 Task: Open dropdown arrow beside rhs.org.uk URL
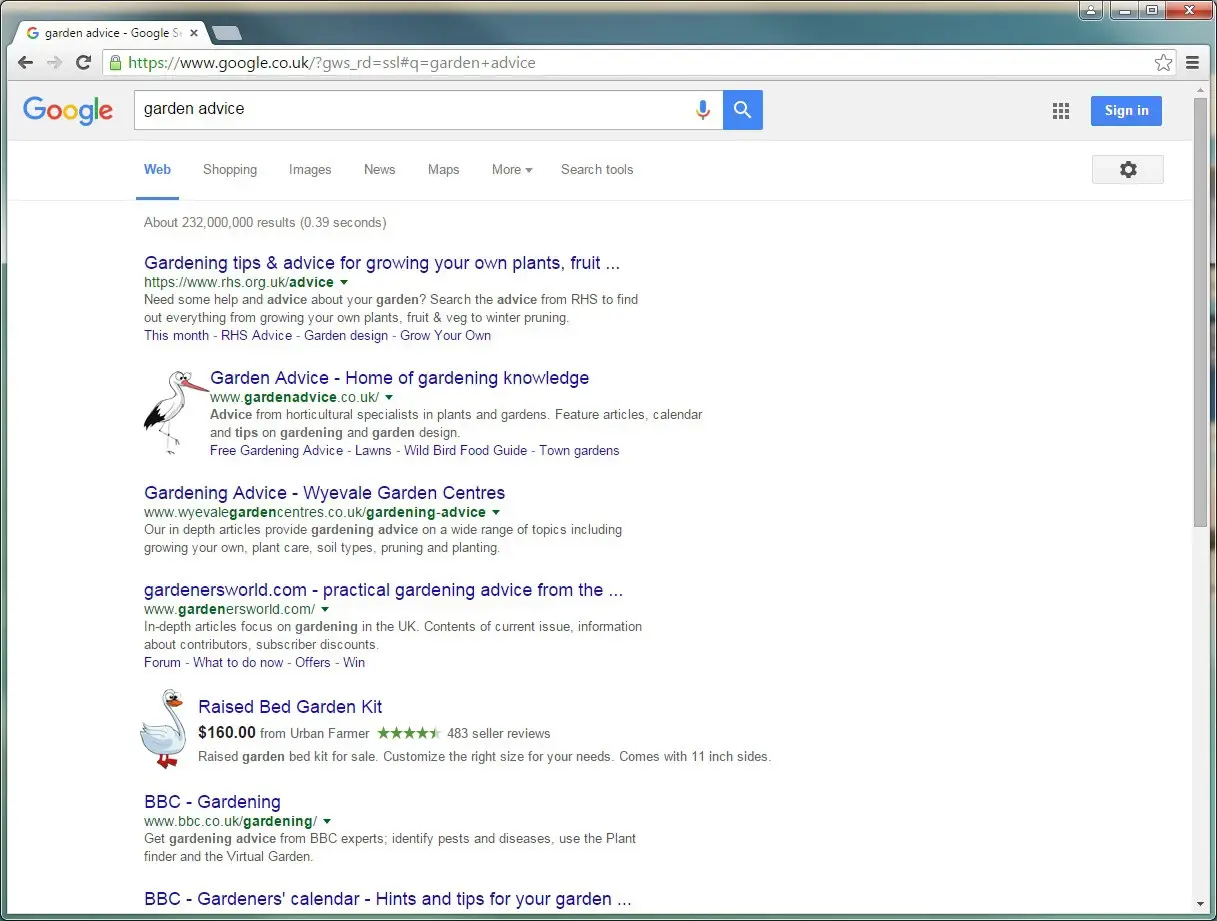click(x=344, y=283)
